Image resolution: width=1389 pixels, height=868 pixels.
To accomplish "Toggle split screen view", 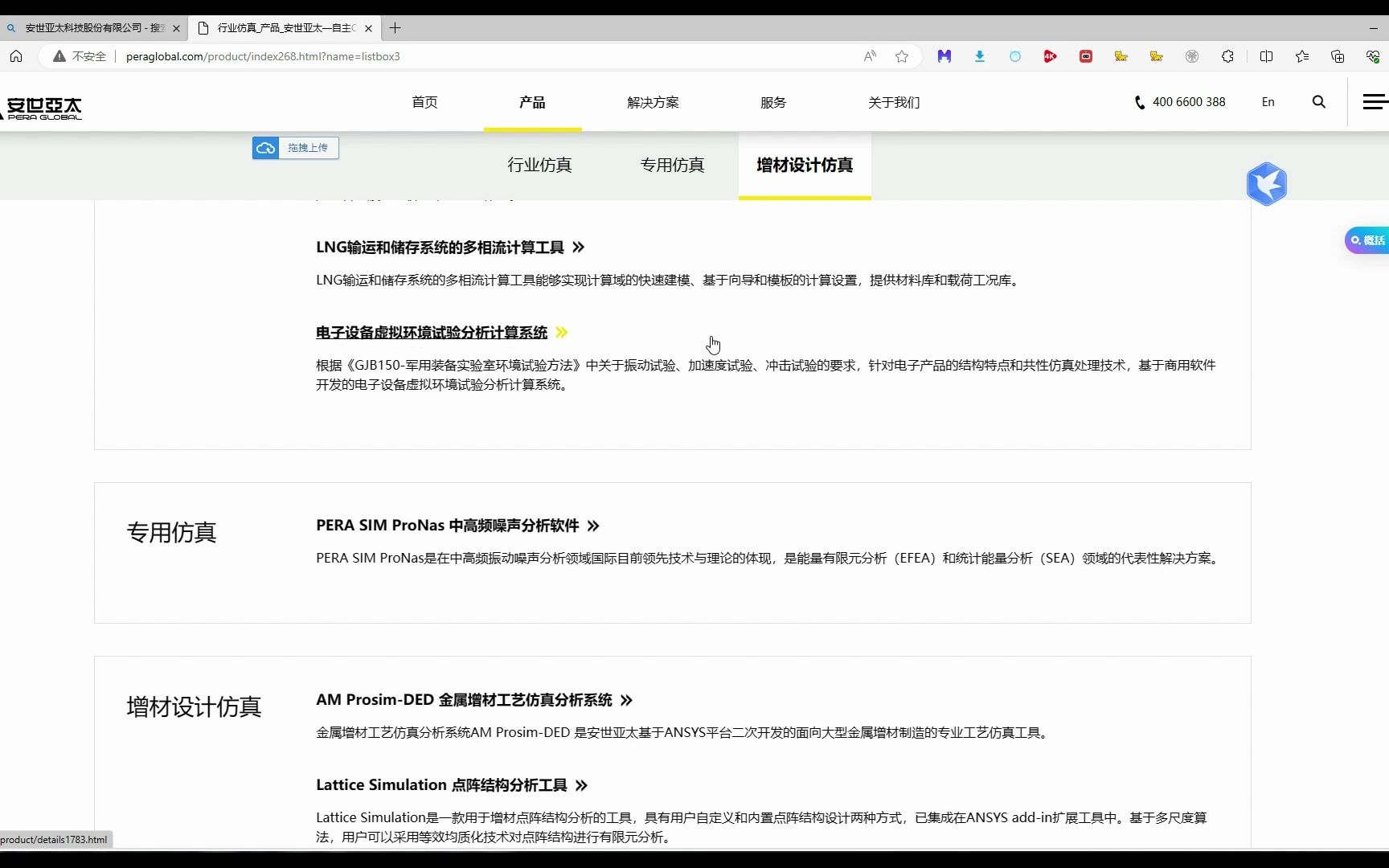I will tap(1267, 56).
